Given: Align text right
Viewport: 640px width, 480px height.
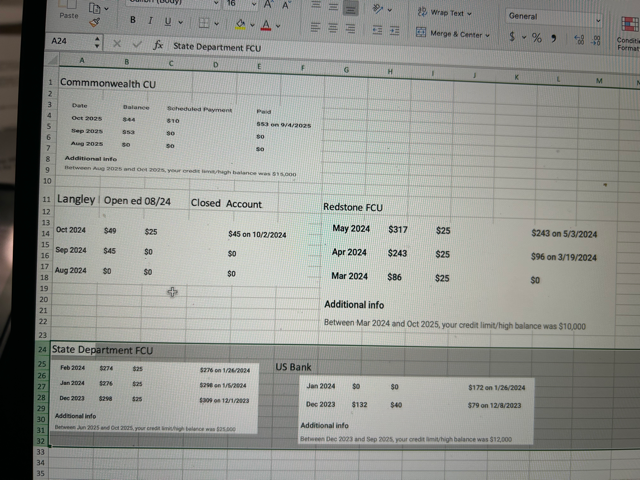Looking at the screenshot, I should (350, 29).
